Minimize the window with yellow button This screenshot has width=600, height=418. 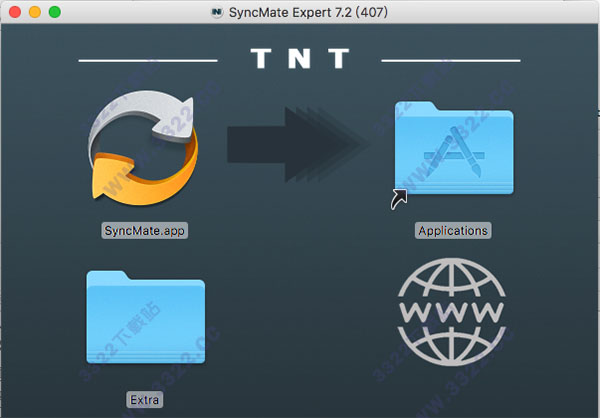(x=35, y=12)
